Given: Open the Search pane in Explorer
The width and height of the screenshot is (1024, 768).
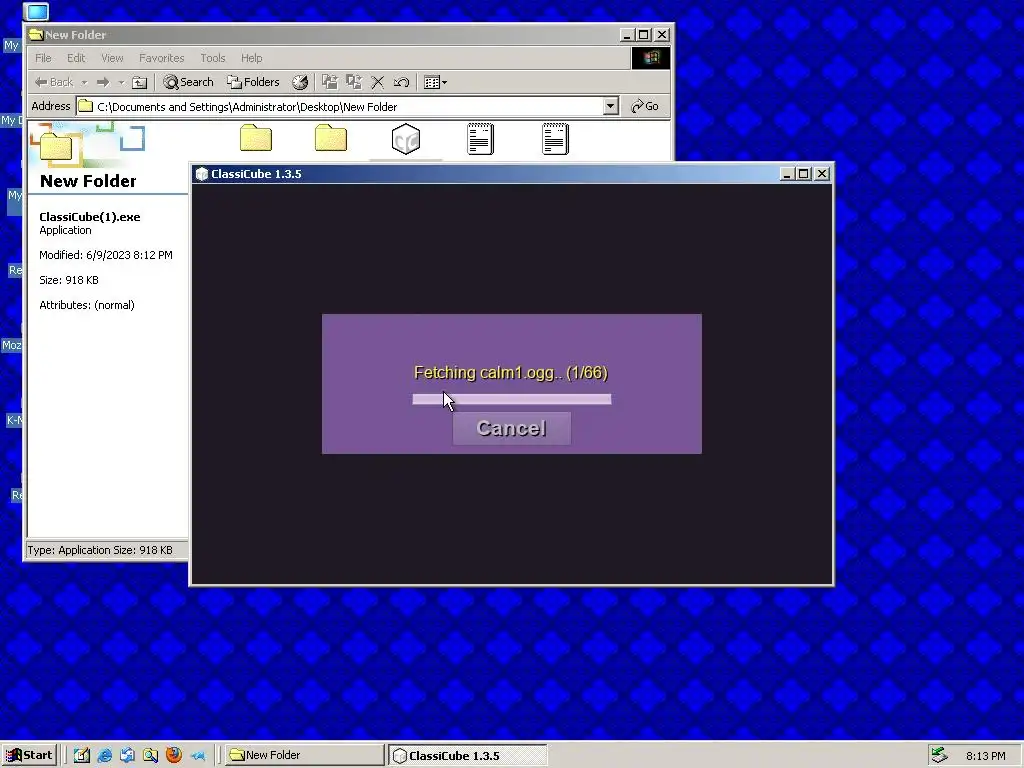Looking at the screenshot, I should [x=188, y=82].
